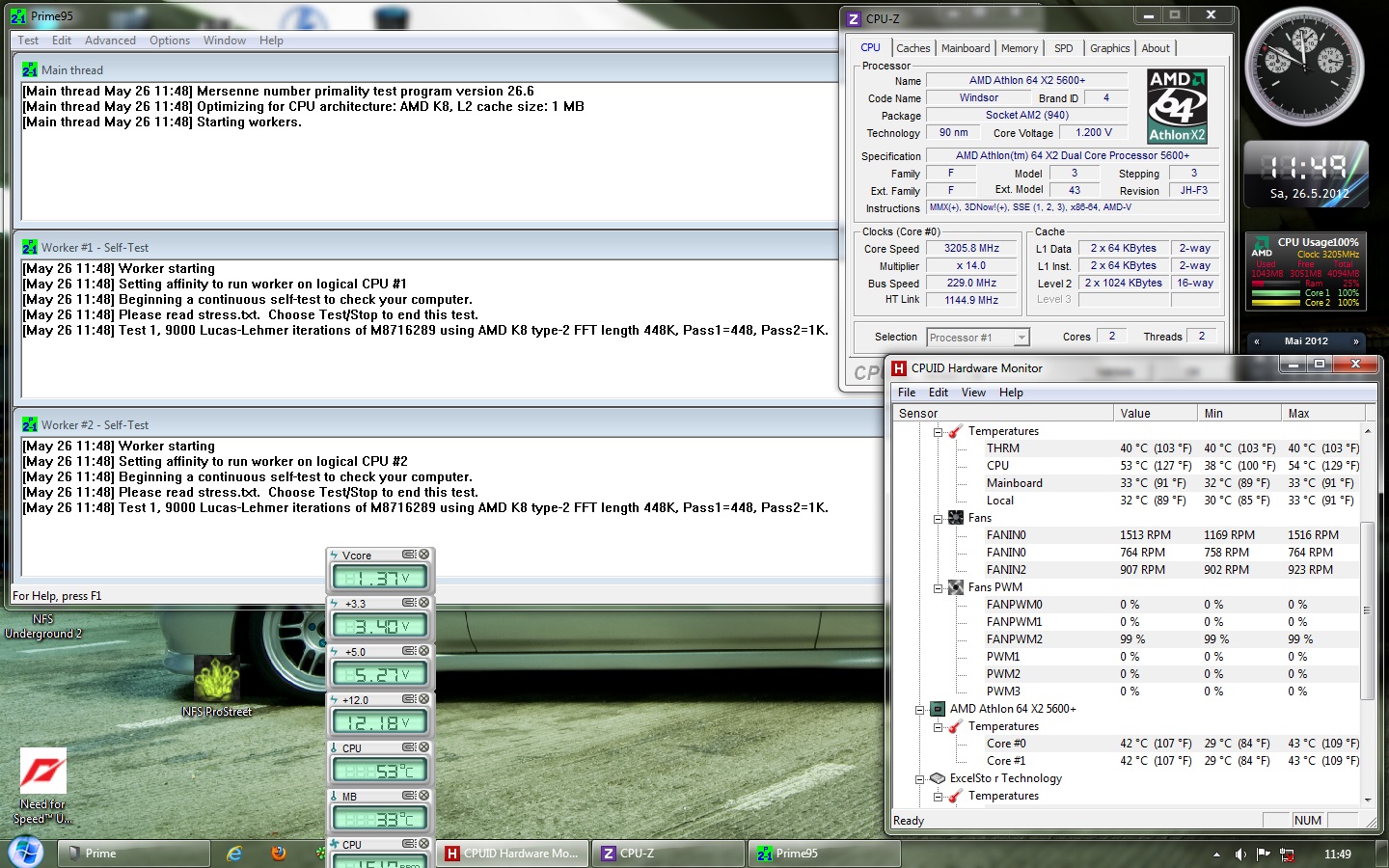Open the Processor #1 selection dropdown in CPU-Z
Viewport: 1389px width, 868px height.
[x=1021, y=338]
